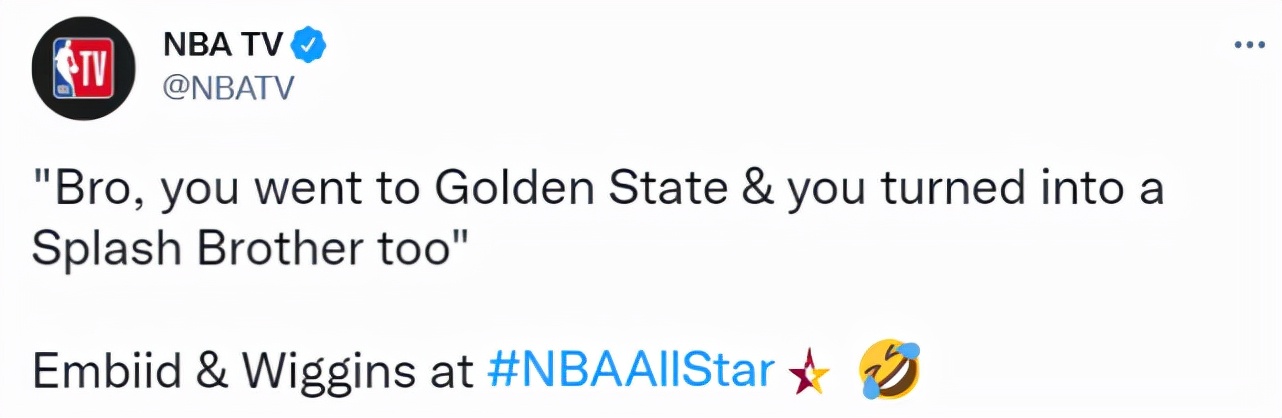
Task: Open the NBA TV display name link
Action: [x=222, y=45]
